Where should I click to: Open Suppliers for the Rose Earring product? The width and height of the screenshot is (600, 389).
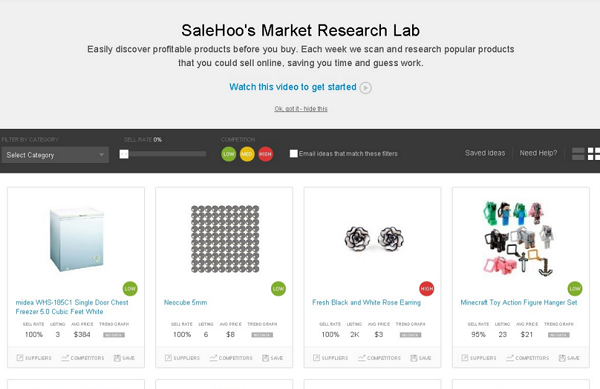click(x=330, y=358)
